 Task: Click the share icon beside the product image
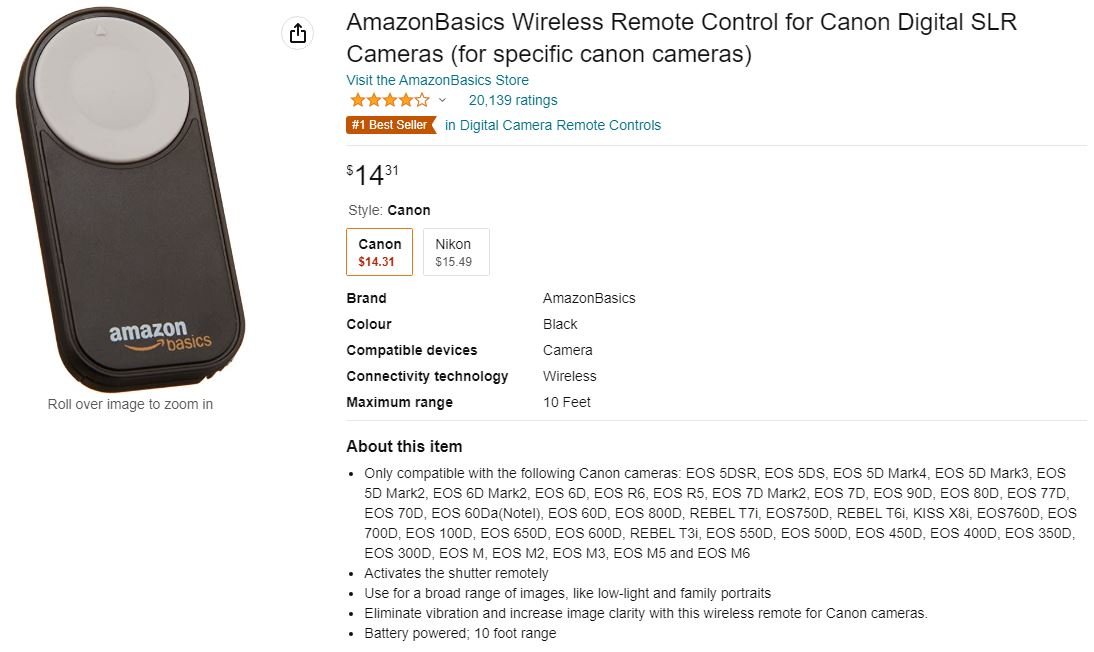[297, 34]
